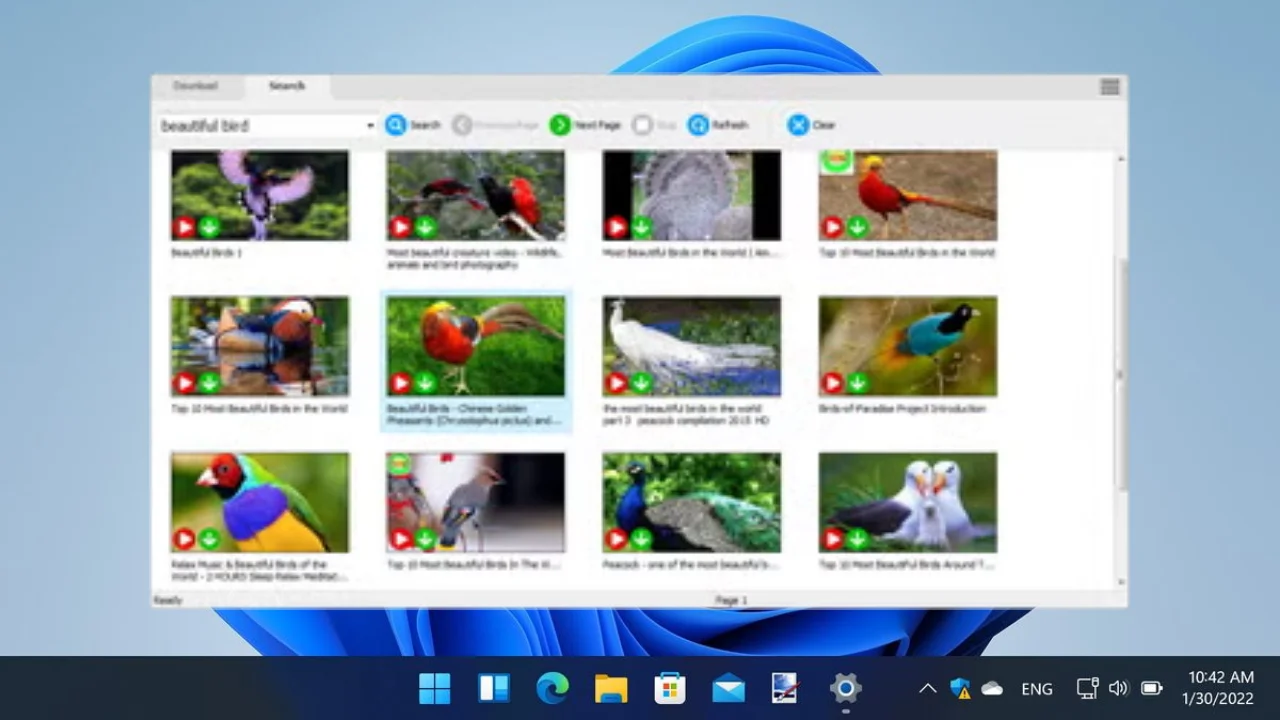
Task: Download the 'Relax Music & Beautiful Birds' video
Action: tap(208, 539)
